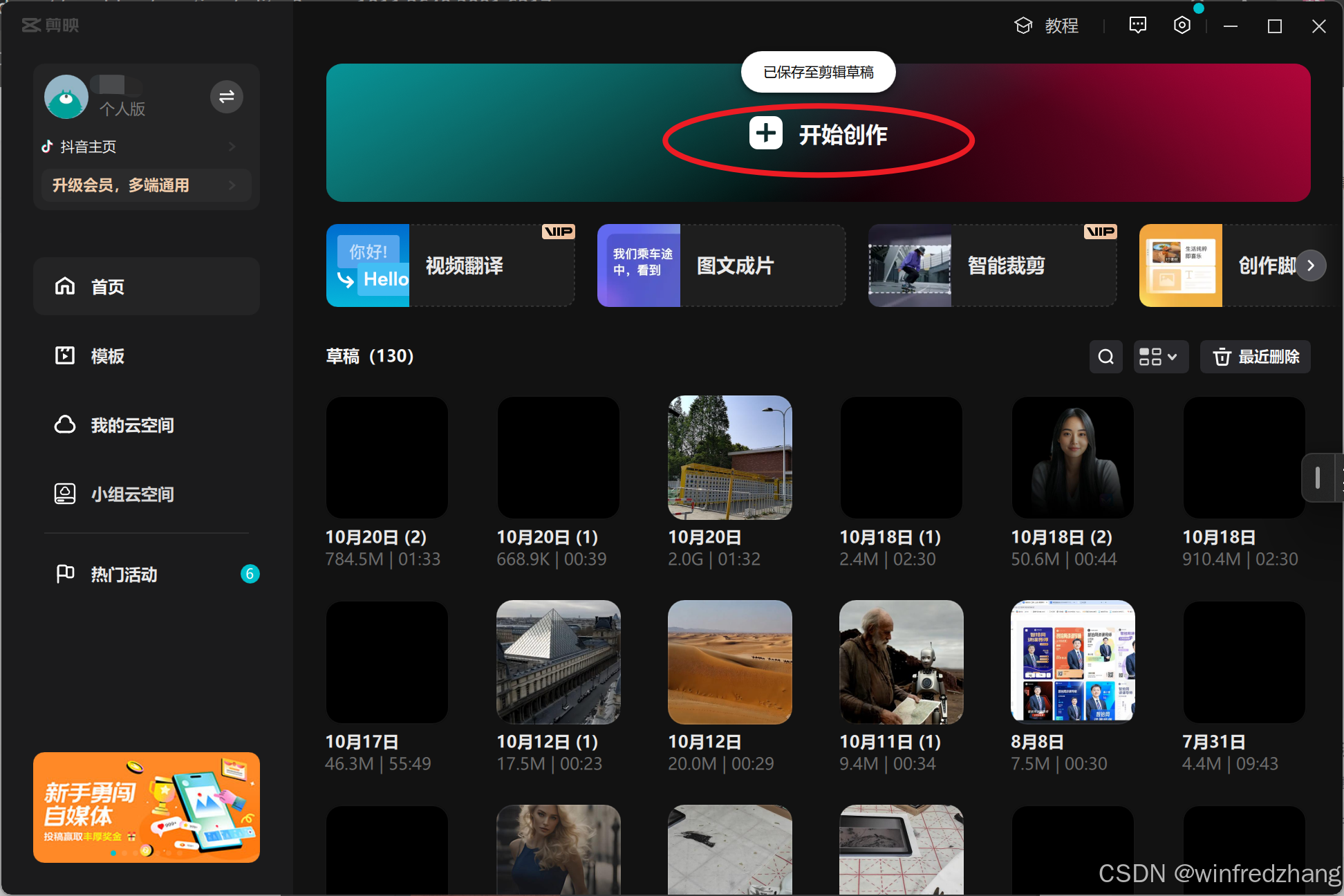Open the 教程 tutorial icon
The height and width of the screenshot is (896, 1344).
click(x=1023, y=26)
